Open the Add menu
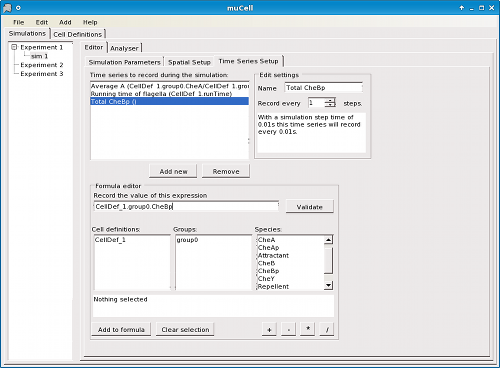This screenshot has height=368, width=500. pyautogui.click(x=65, y=22)
